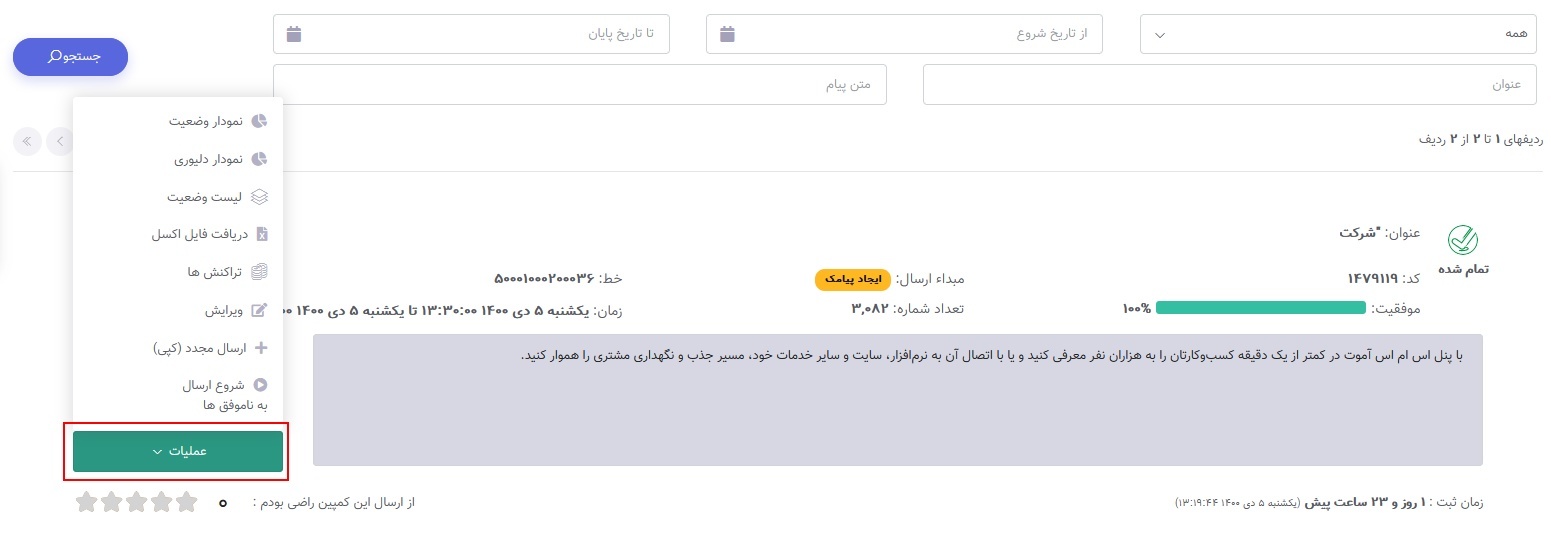Click the play icon beside شروع ارسال

click(261, 385)
